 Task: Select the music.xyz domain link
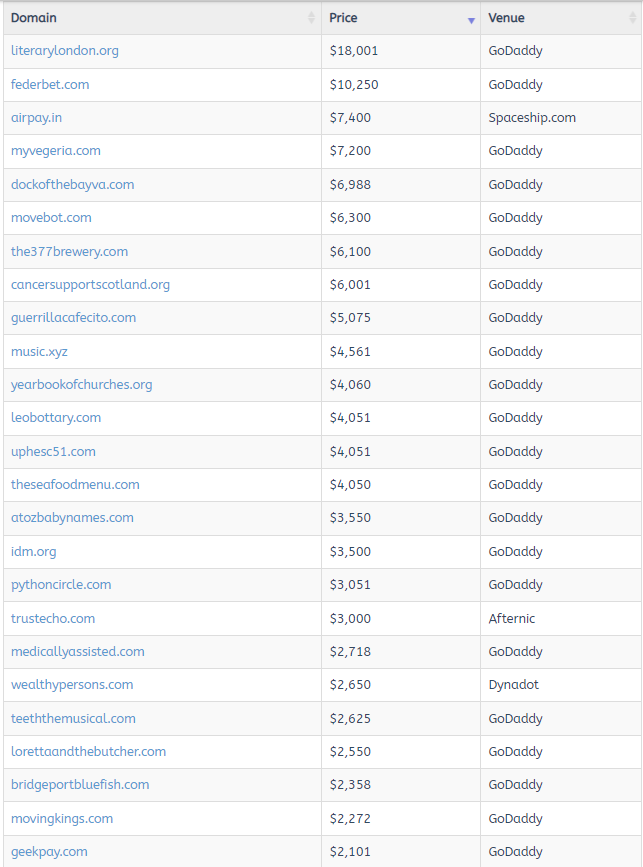pos(39,351)
